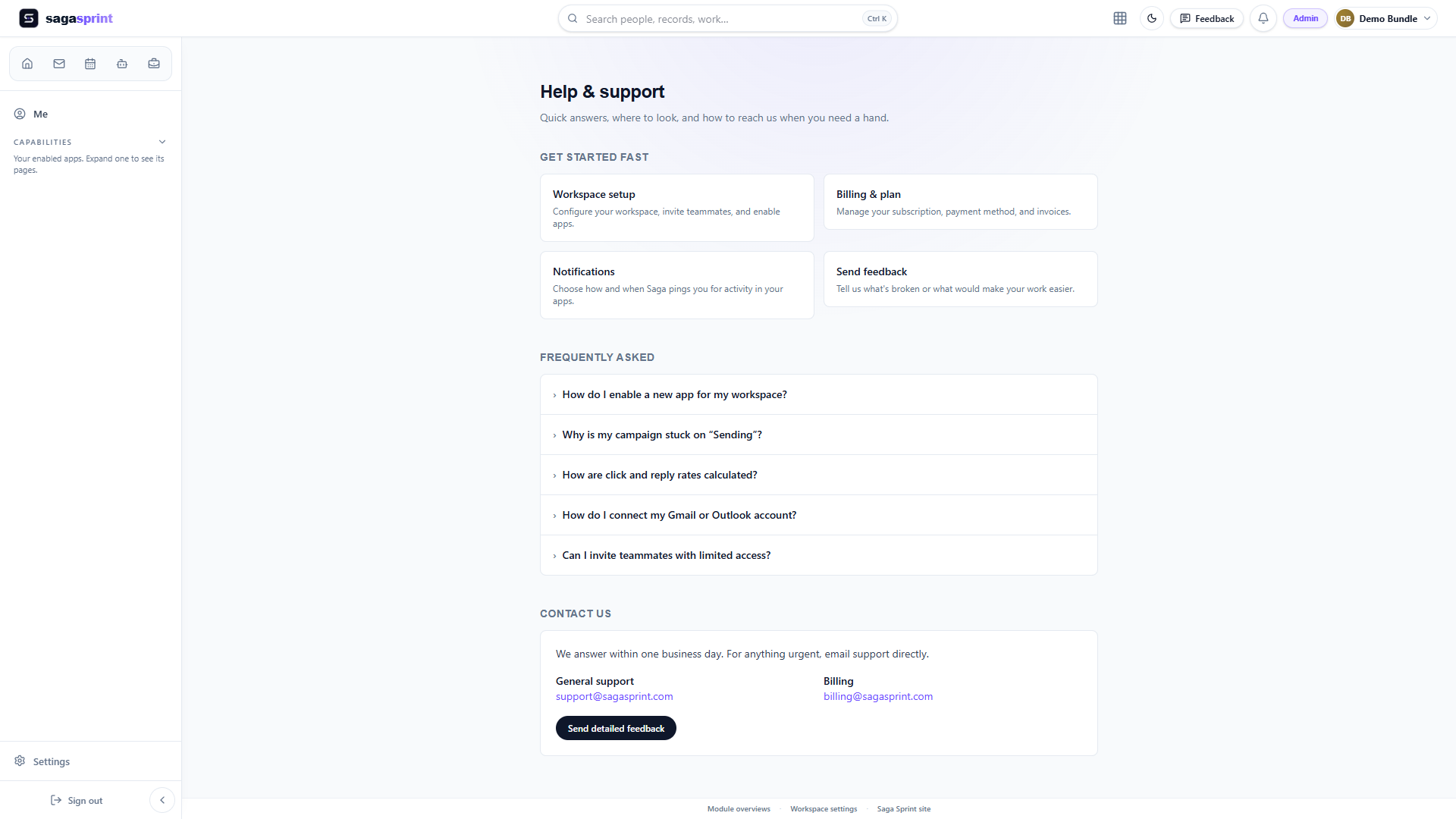Toggle dark mode with the moon icon
1456x819 pixels.
1152,18
